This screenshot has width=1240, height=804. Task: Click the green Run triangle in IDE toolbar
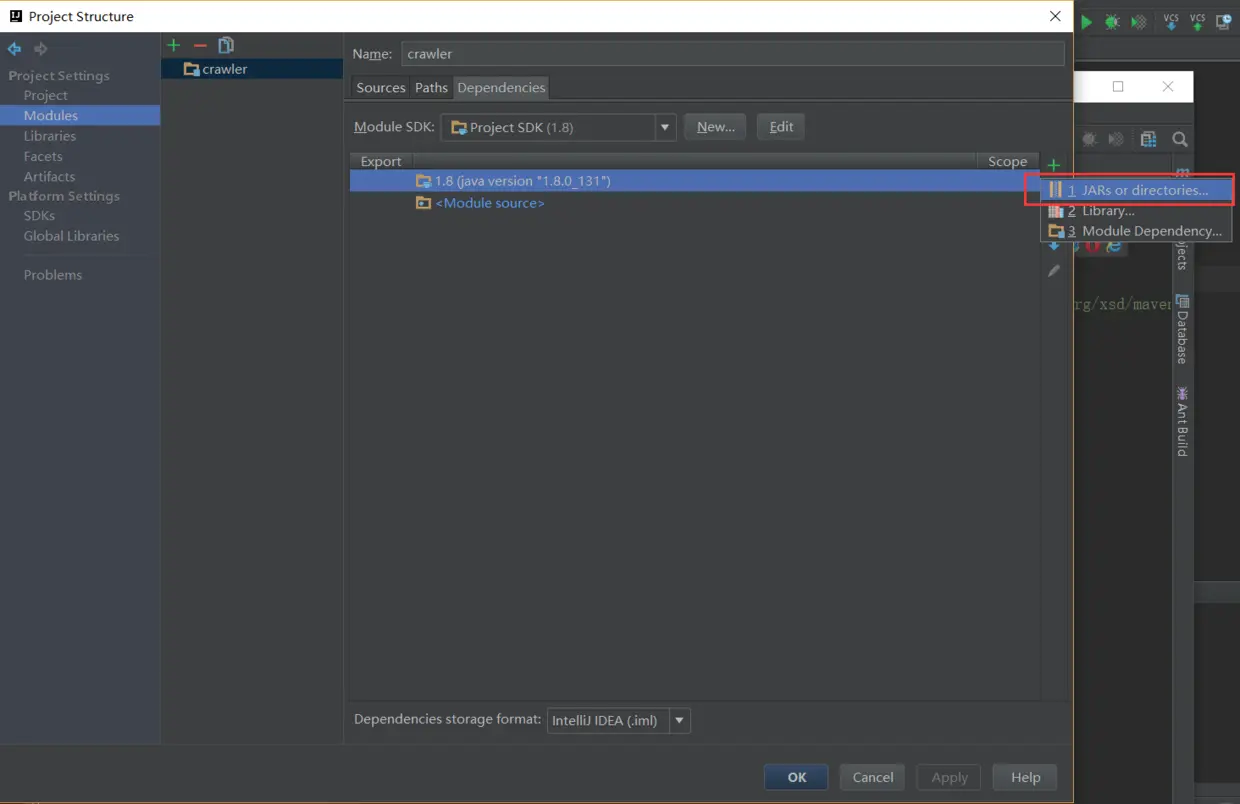coord(1086,22)
